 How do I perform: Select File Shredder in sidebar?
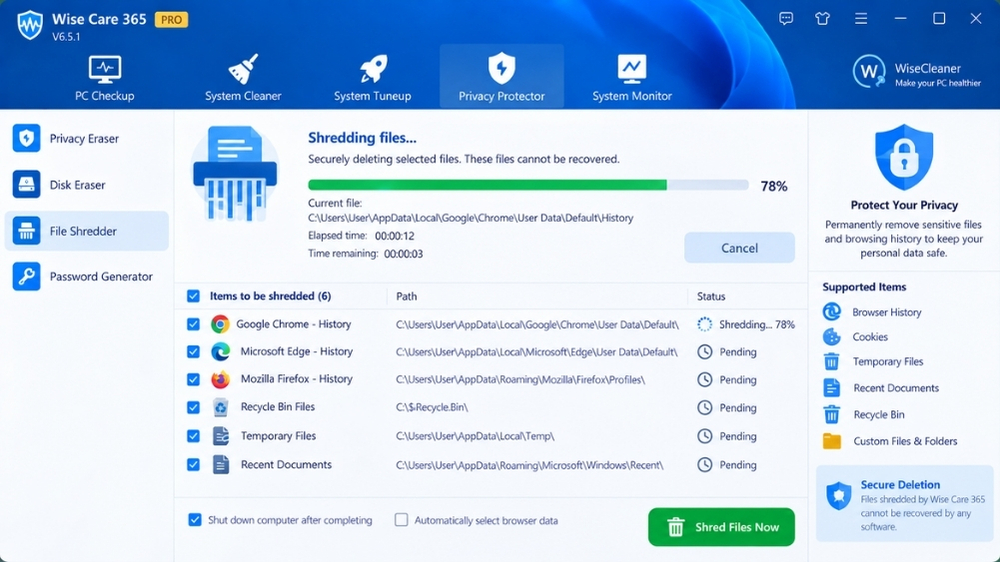point(87,231)
